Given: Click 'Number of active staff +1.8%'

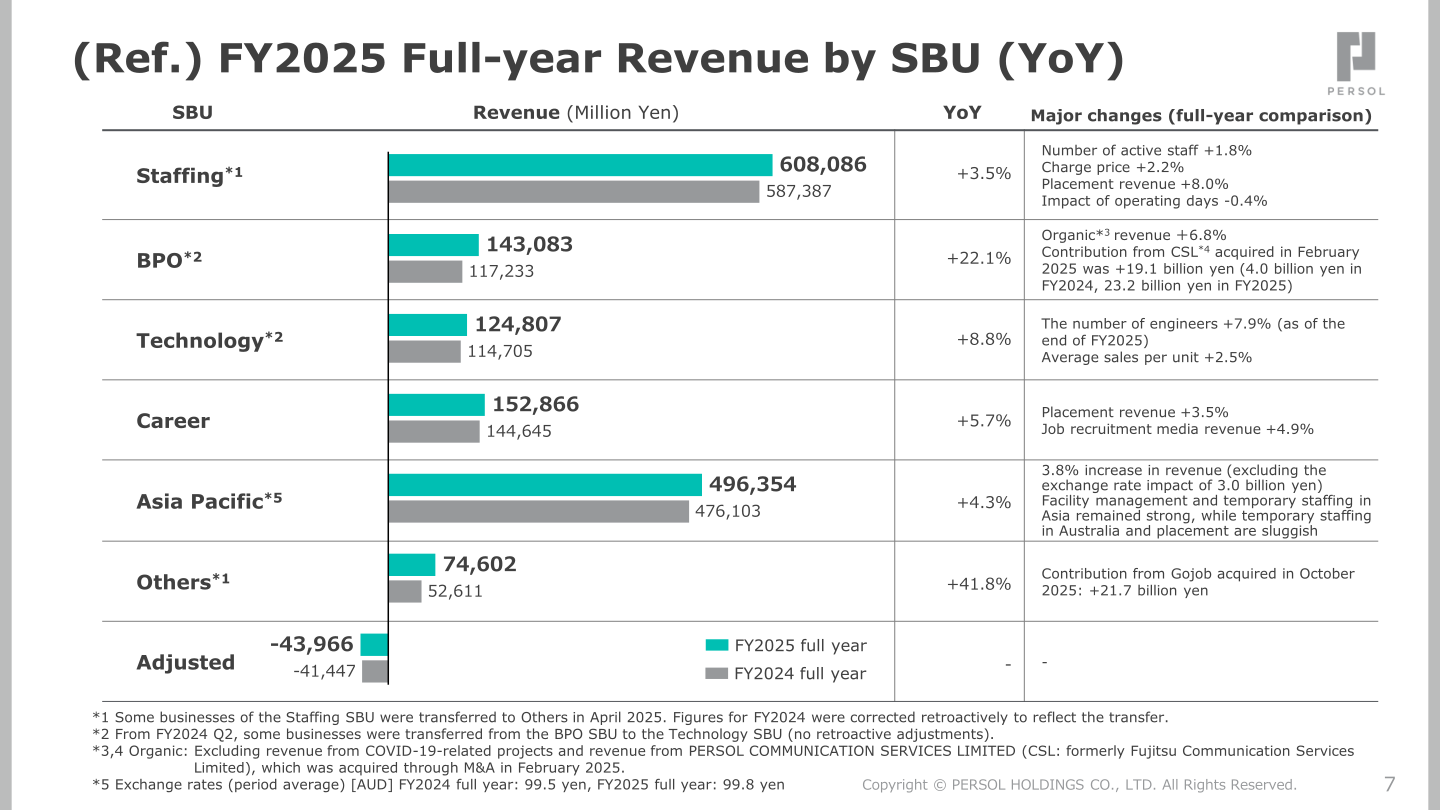Looking at the screenshot, I should 1146,150.
